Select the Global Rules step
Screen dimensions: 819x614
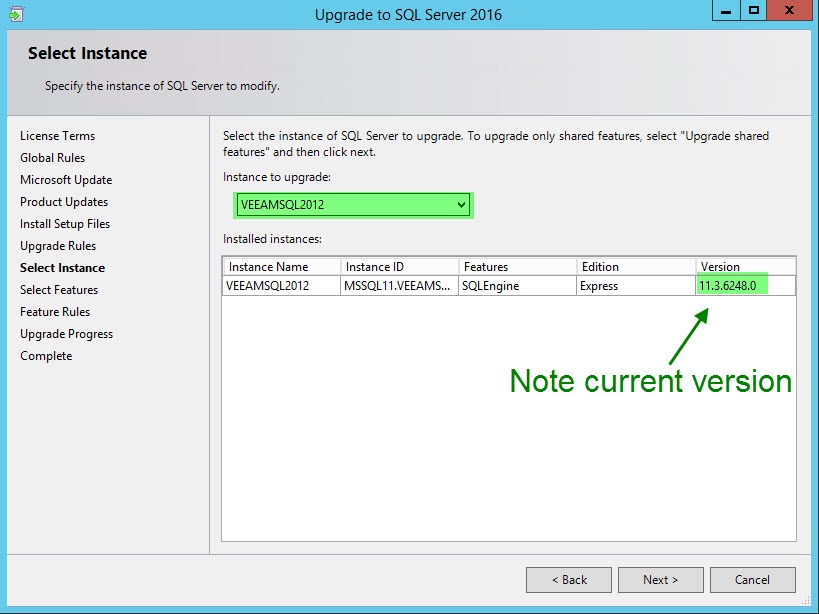tap(52, 158)
